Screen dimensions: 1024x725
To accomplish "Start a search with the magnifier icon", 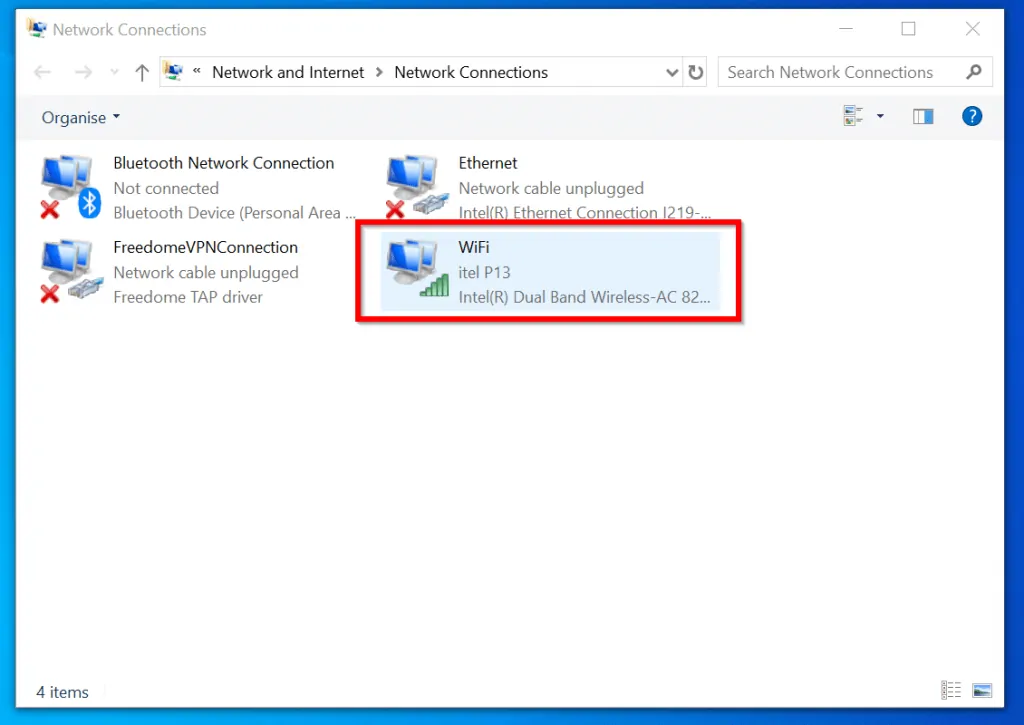I will 974,72.
